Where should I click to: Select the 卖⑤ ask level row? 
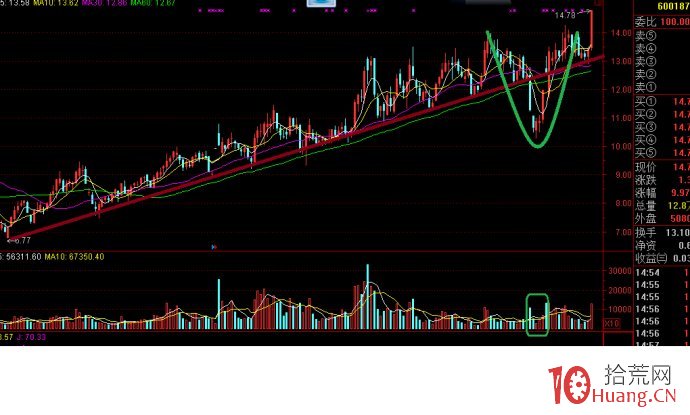(662, 35)
